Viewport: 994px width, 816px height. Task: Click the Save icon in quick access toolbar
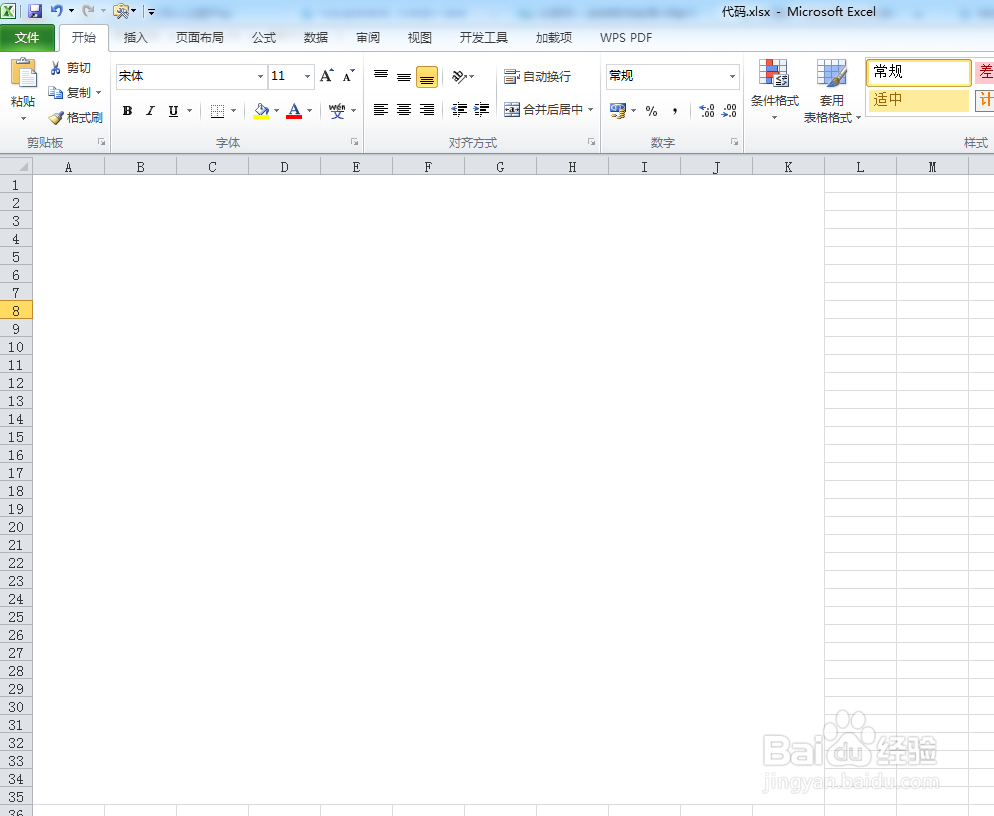[x=35, y=11]
